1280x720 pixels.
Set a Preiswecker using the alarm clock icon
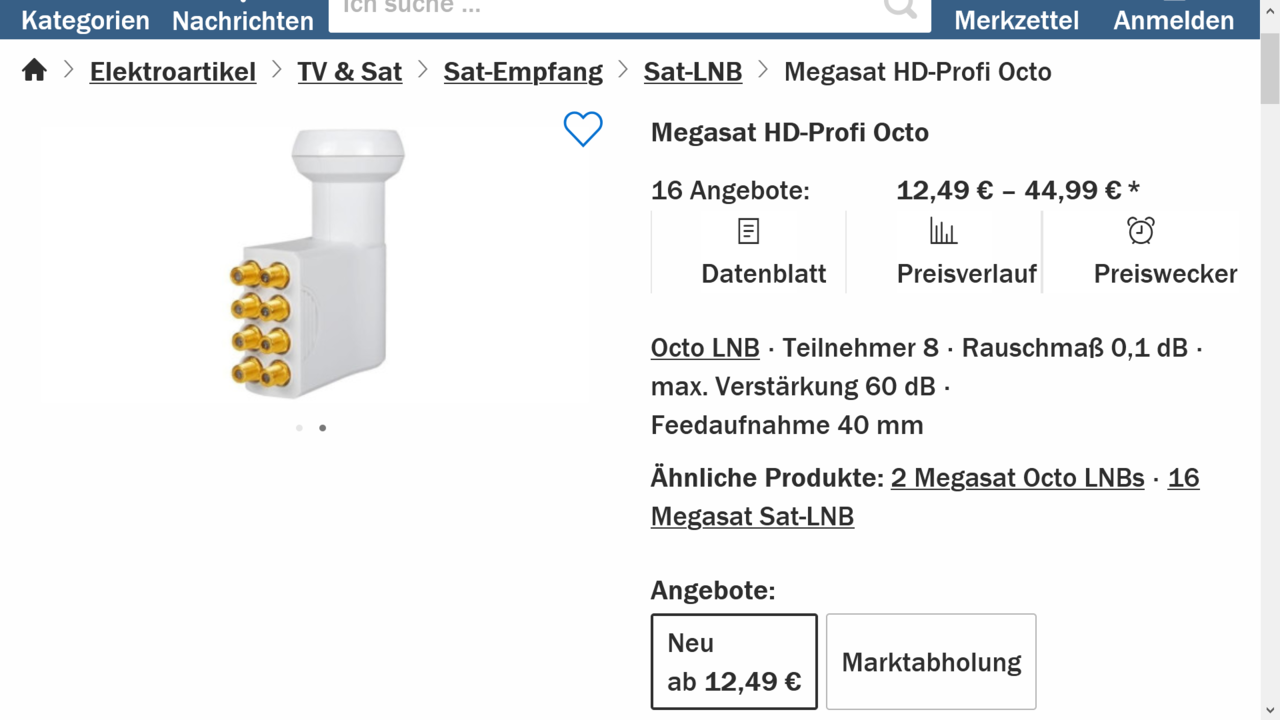pyautogui.click(x=1140, y=230)
